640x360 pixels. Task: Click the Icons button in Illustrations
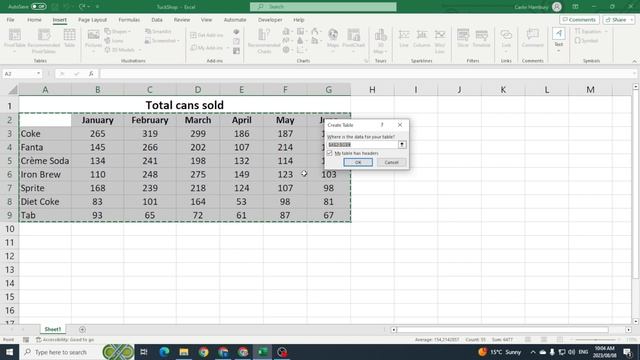[x=114, y=40]
